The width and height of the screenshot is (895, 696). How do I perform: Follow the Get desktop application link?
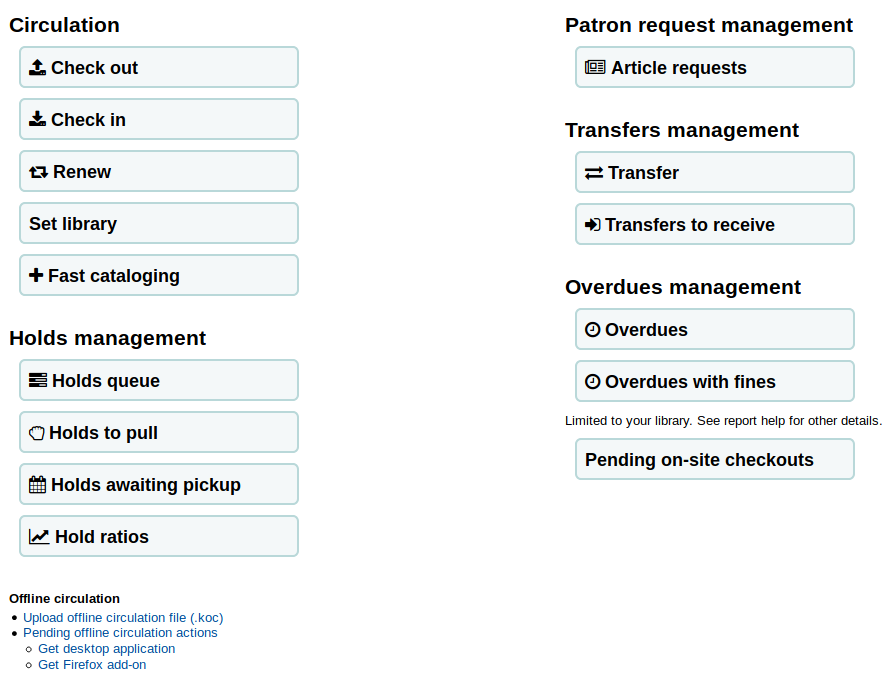click(106, 649)
